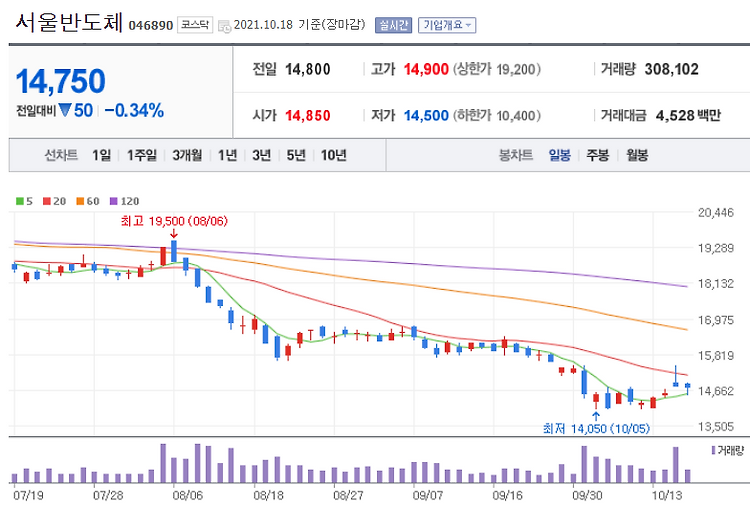
Task: Click the 고가 value 14,900
Action: click(x=426, y=69)
